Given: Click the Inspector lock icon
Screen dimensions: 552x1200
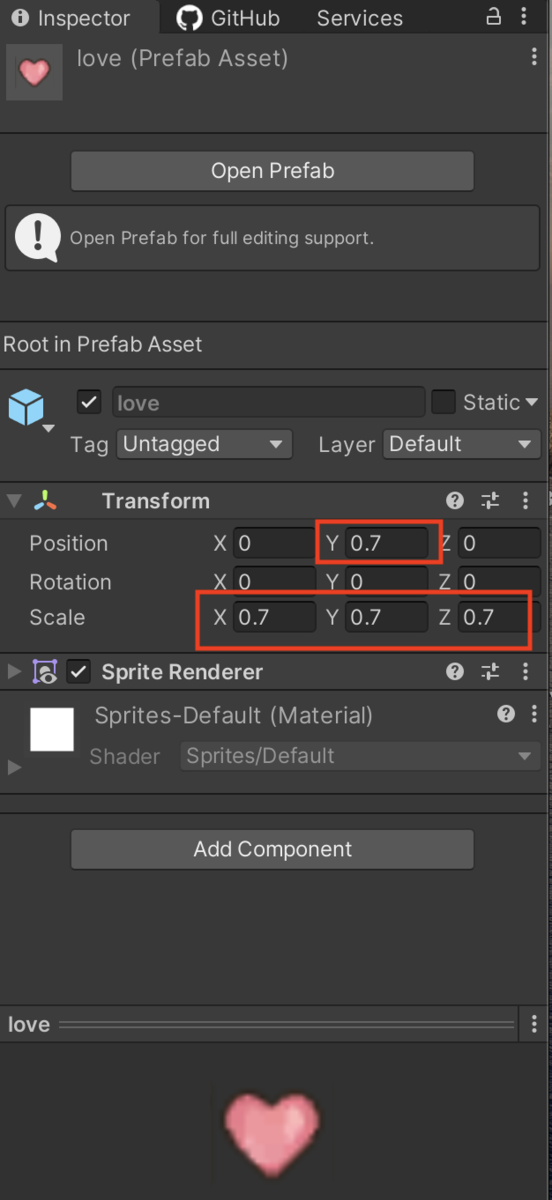Looking at the screenshot, I should pos(493,17).
